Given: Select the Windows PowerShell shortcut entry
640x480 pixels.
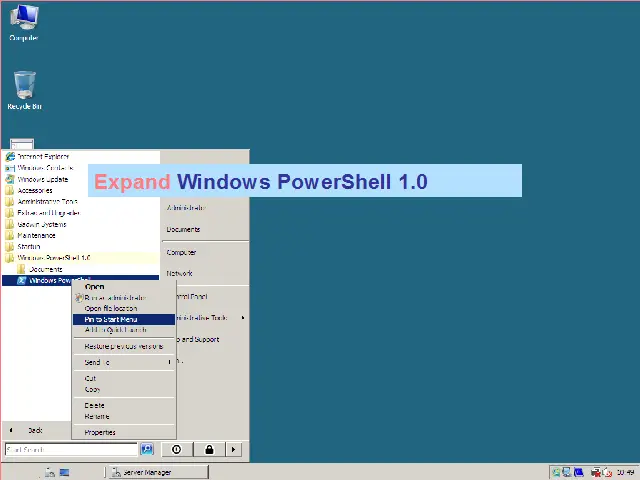Looking at the screenshot, I should [x=80, y=280].
